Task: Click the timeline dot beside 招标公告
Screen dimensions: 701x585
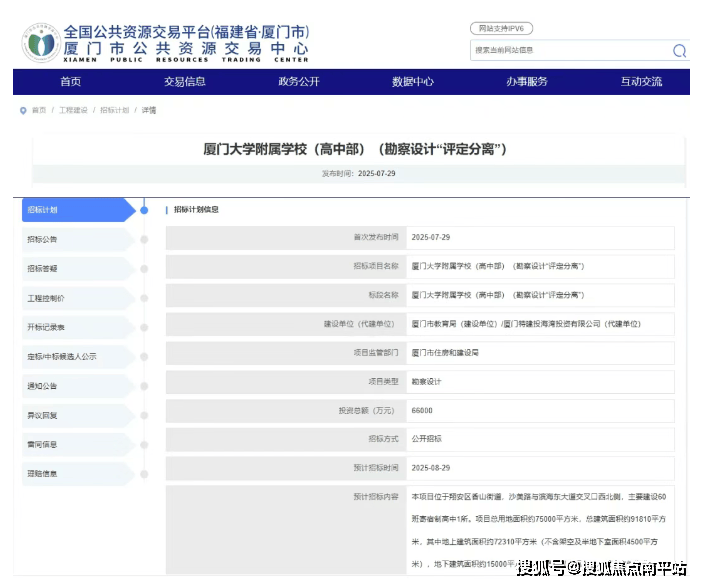Action: point(144,239)
